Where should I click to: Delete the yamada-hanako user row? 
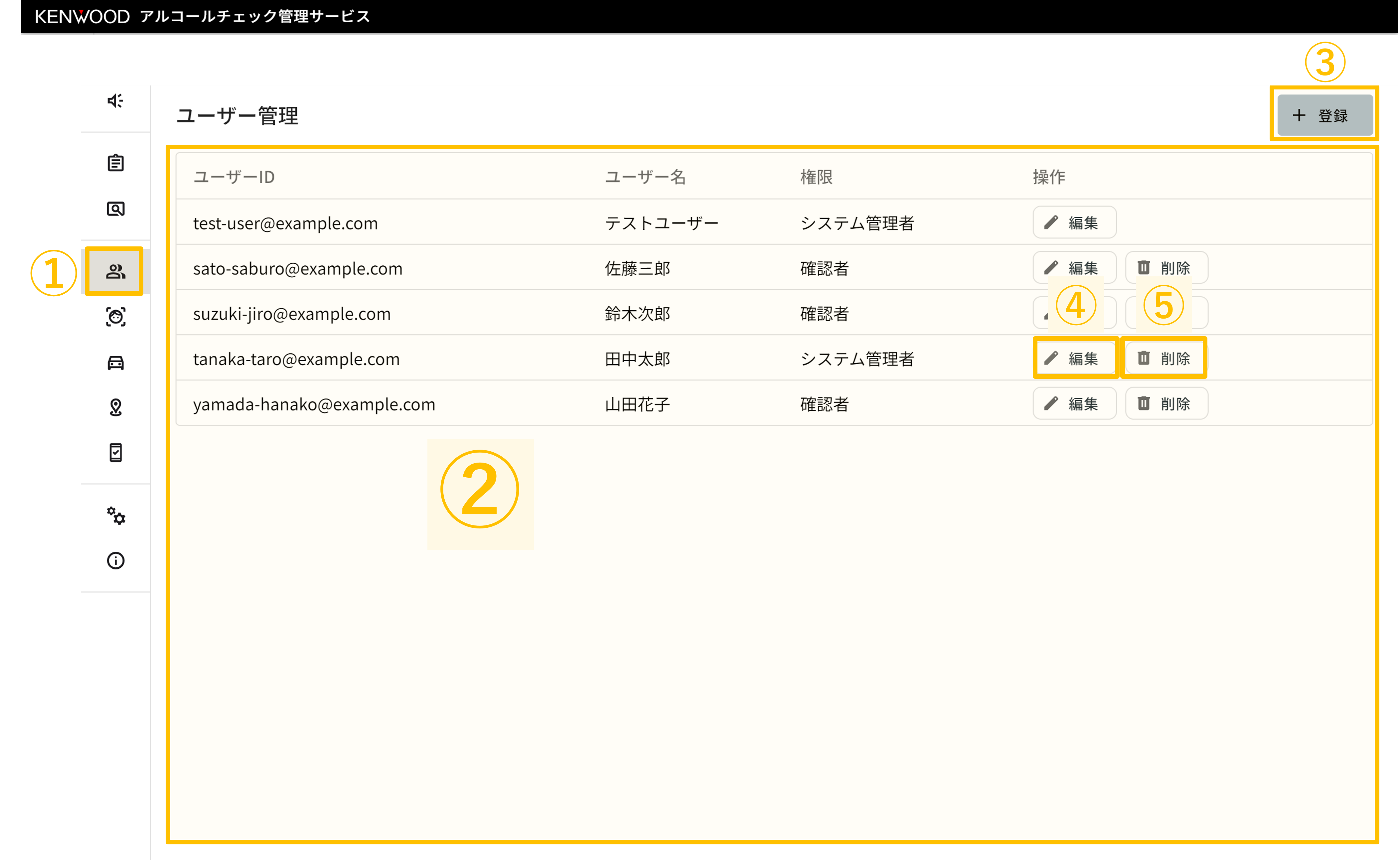[x=1166, y=404]
